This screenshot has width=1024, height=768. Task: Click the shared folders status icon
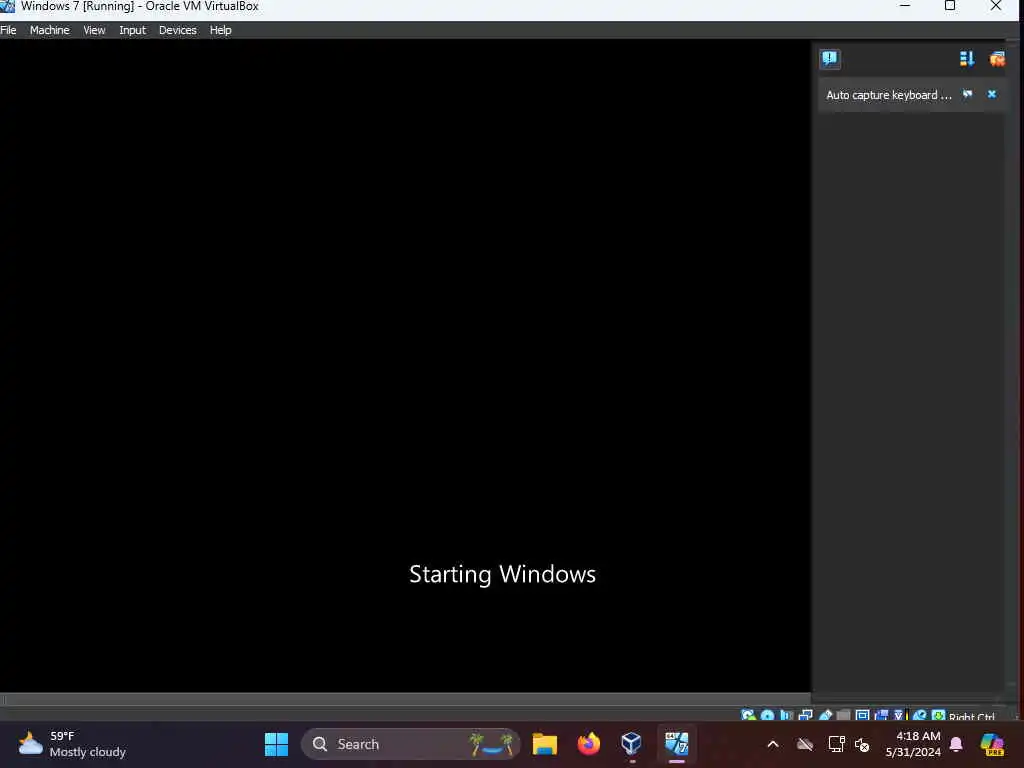pos(844,716)
